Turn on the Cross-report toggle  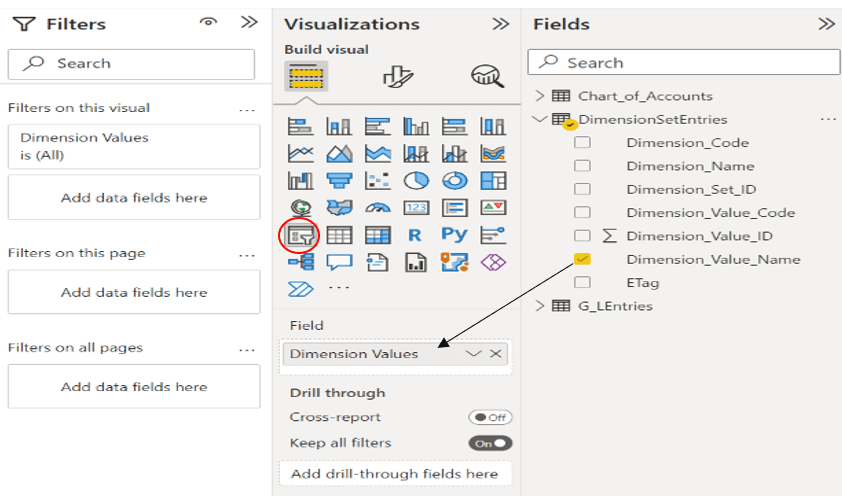490,418
